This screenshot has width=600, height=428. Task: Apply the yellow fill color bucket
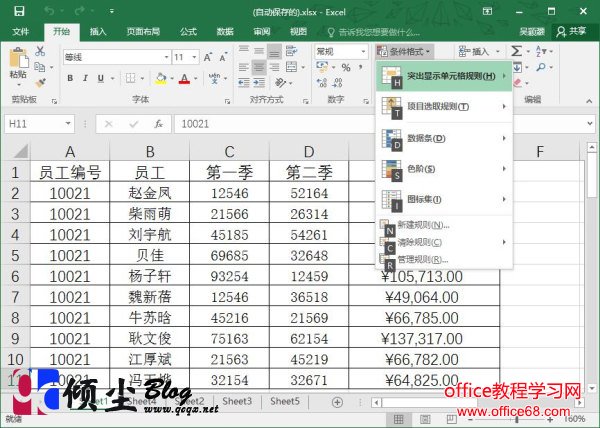pyautogui.click(x=161, y=78)
